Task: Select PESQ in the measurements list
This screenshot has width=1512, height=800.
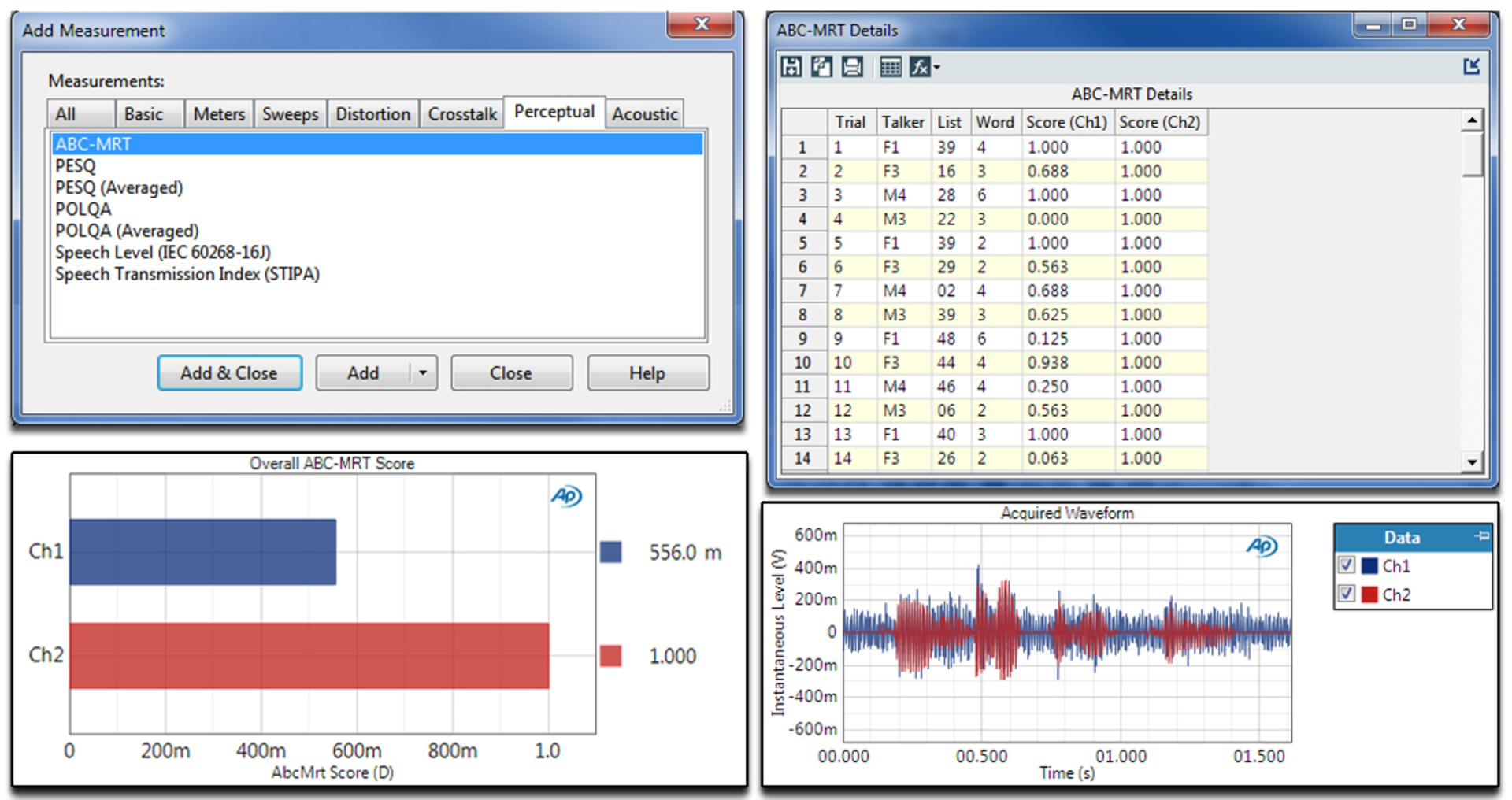Action: pos(75,165)
